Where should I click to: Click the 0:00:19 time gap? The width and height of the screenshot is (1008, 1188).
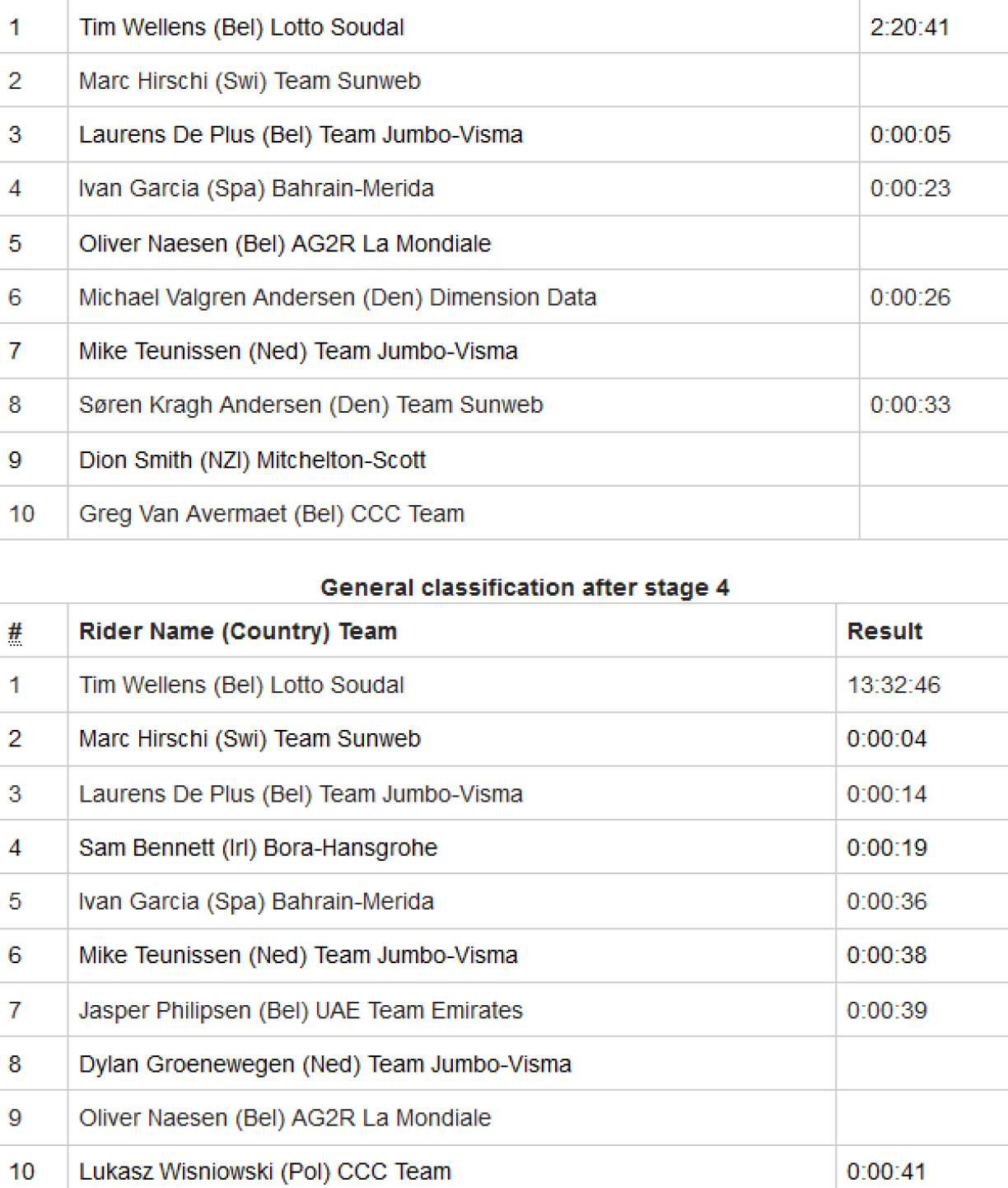(x=887, y=848)
